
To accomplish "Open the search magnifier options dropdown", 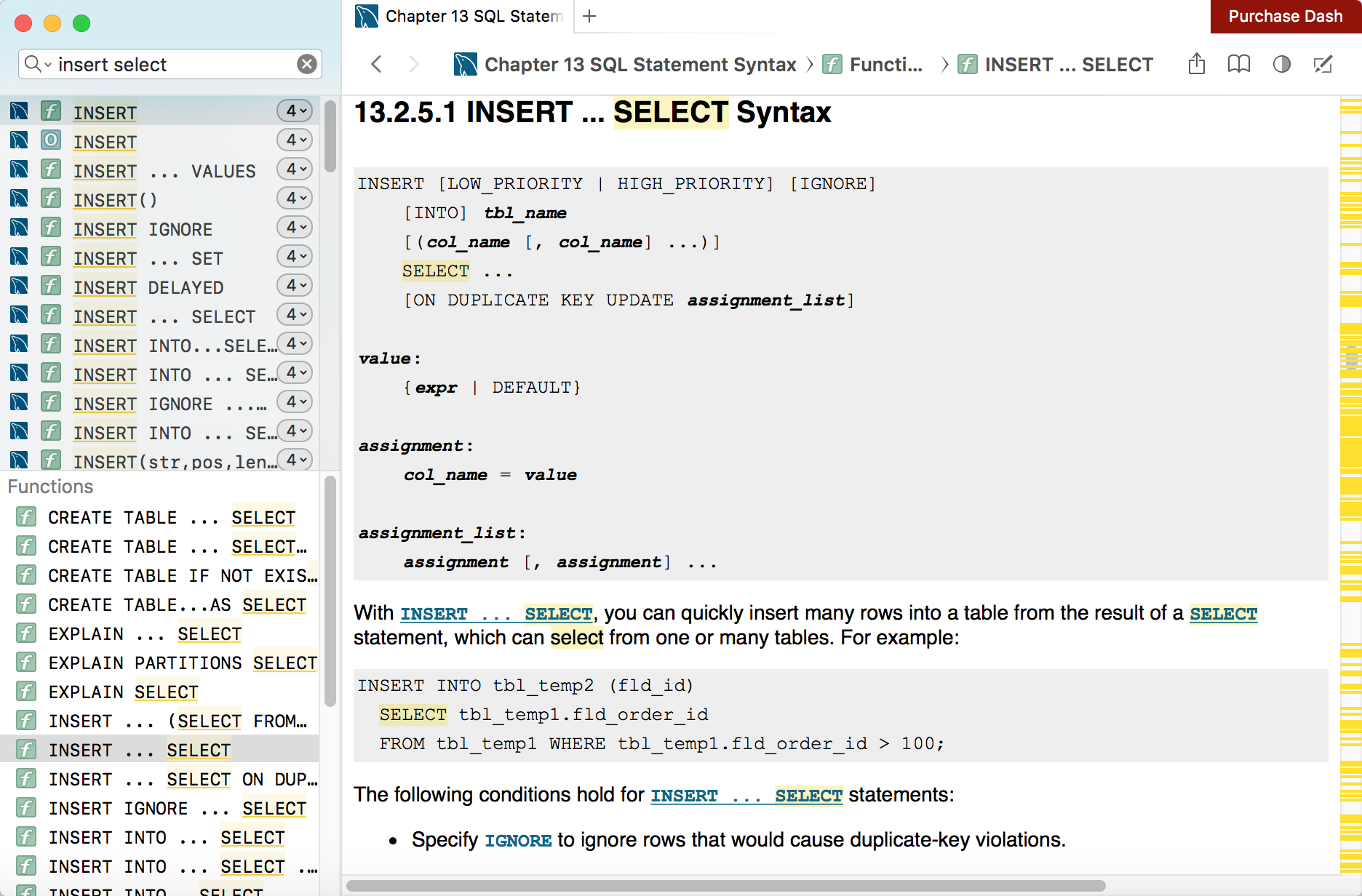I will click(37, 64).
